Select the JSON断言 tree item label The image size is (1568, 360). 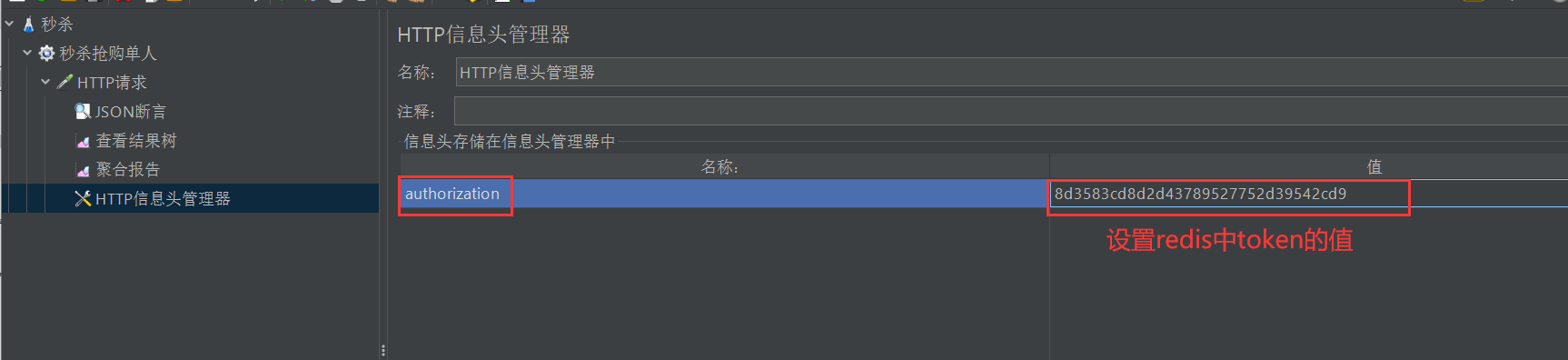tap(131, 112)
